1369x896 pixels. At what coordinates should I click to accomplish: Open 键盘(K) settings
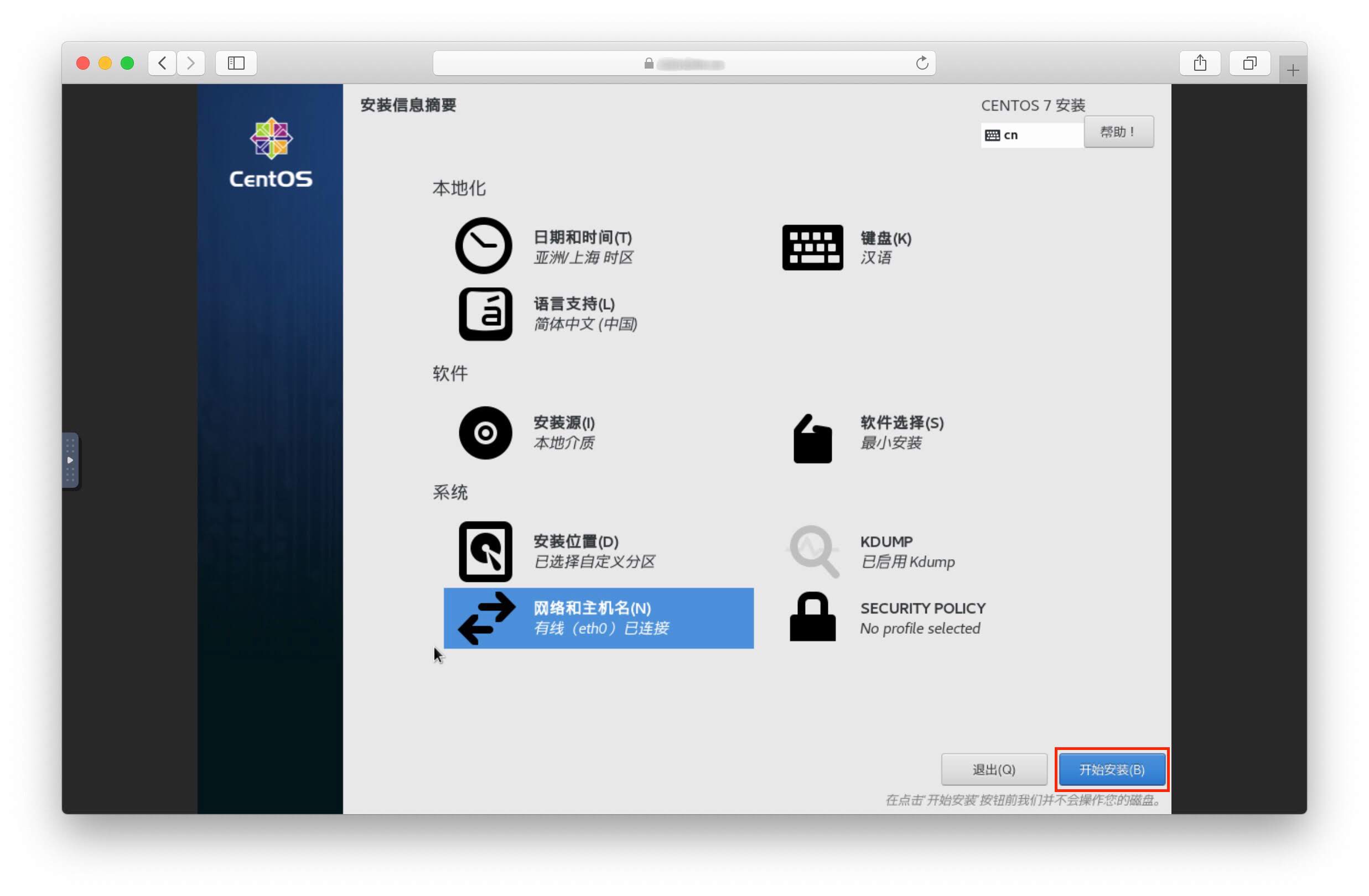[x=886, y=238]
